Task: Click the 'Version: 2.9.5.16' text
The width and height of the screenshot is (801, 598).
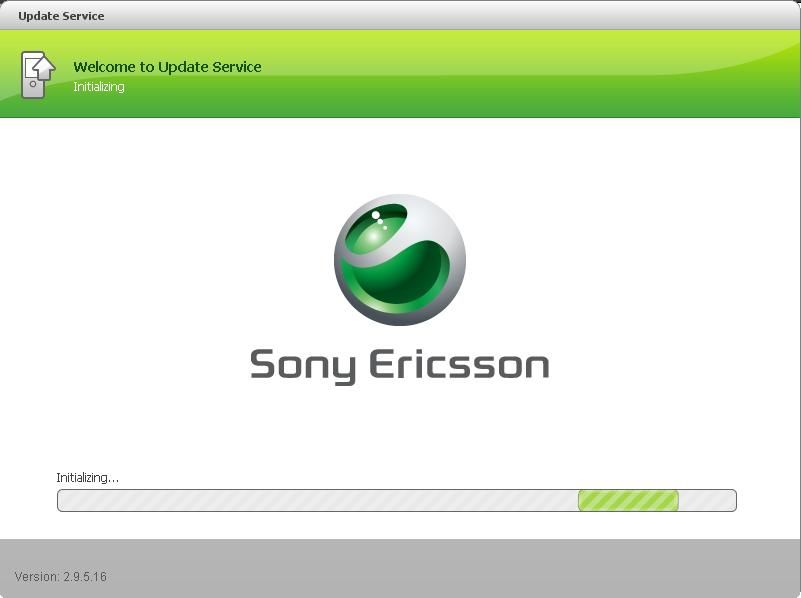Action: click(x=61, y=577)
